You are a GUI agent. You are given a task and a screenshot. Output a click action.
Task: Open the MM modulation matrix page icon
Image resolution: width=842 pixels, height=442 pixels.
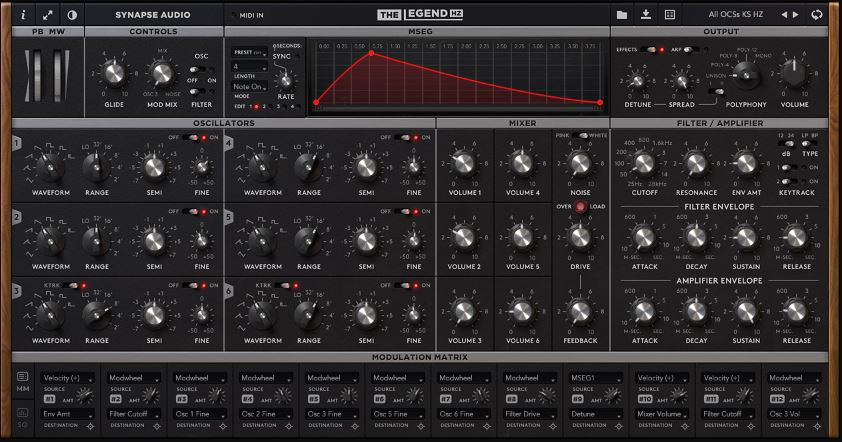click(x=23, y=377)
